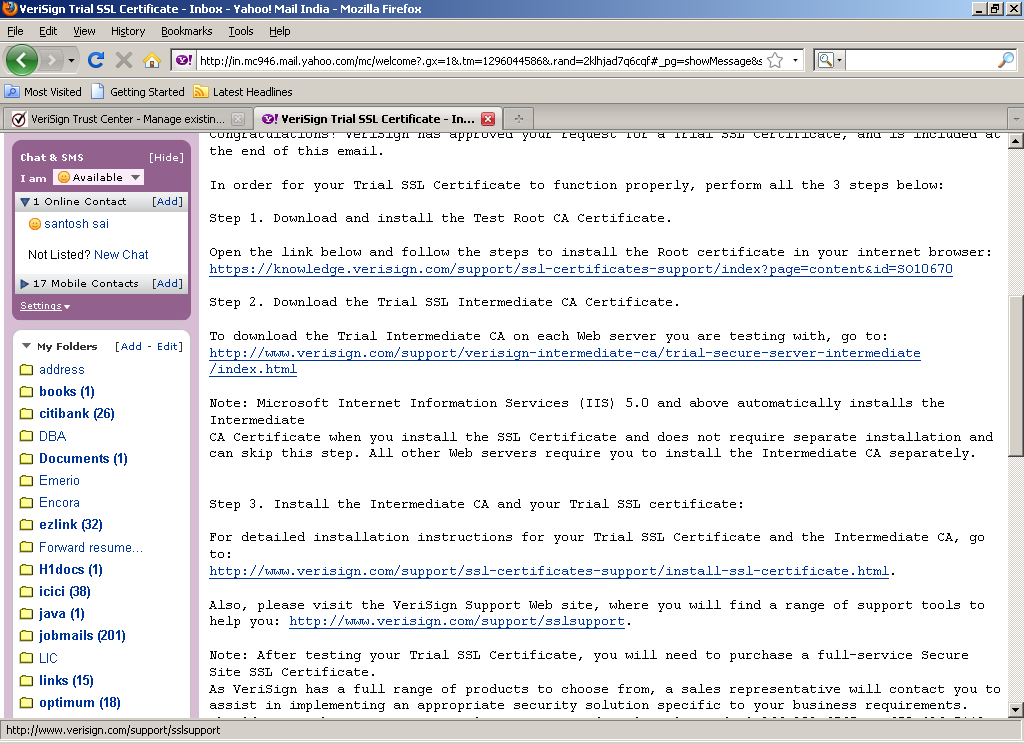Open the View menu
Image resolution: width=1024 pixels, height=744 pixels.
click(84, 31)
